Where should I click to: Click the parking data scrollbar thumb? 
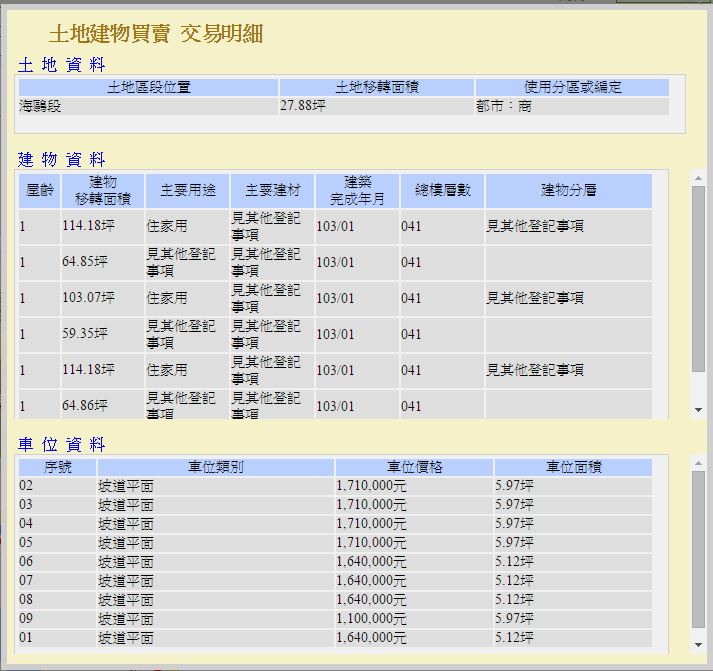[x=698, y=550]
